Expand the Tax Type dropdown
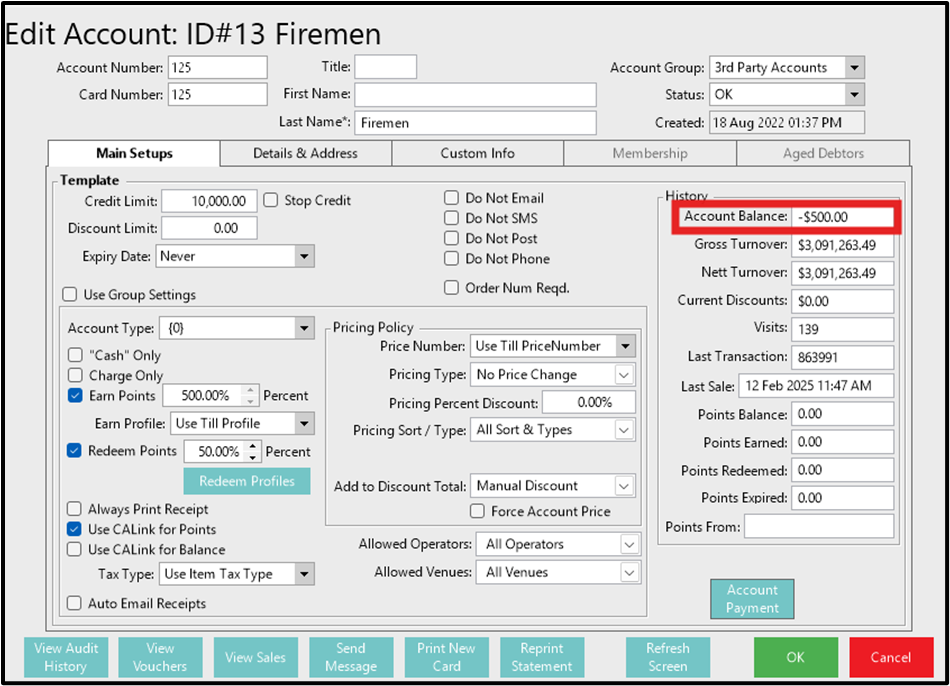Viewport: 950px width, 686px height. pyautogui.click(x=304, y=574)
